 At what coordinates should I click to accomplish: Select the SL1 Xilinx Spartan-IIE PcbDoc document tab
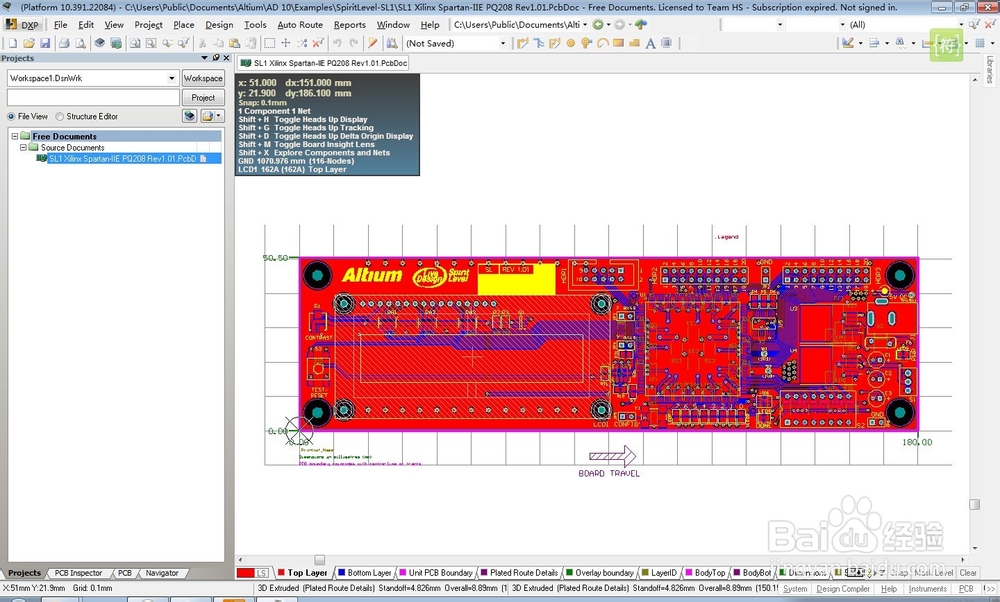pyautogui.click(x=323, y=63)
